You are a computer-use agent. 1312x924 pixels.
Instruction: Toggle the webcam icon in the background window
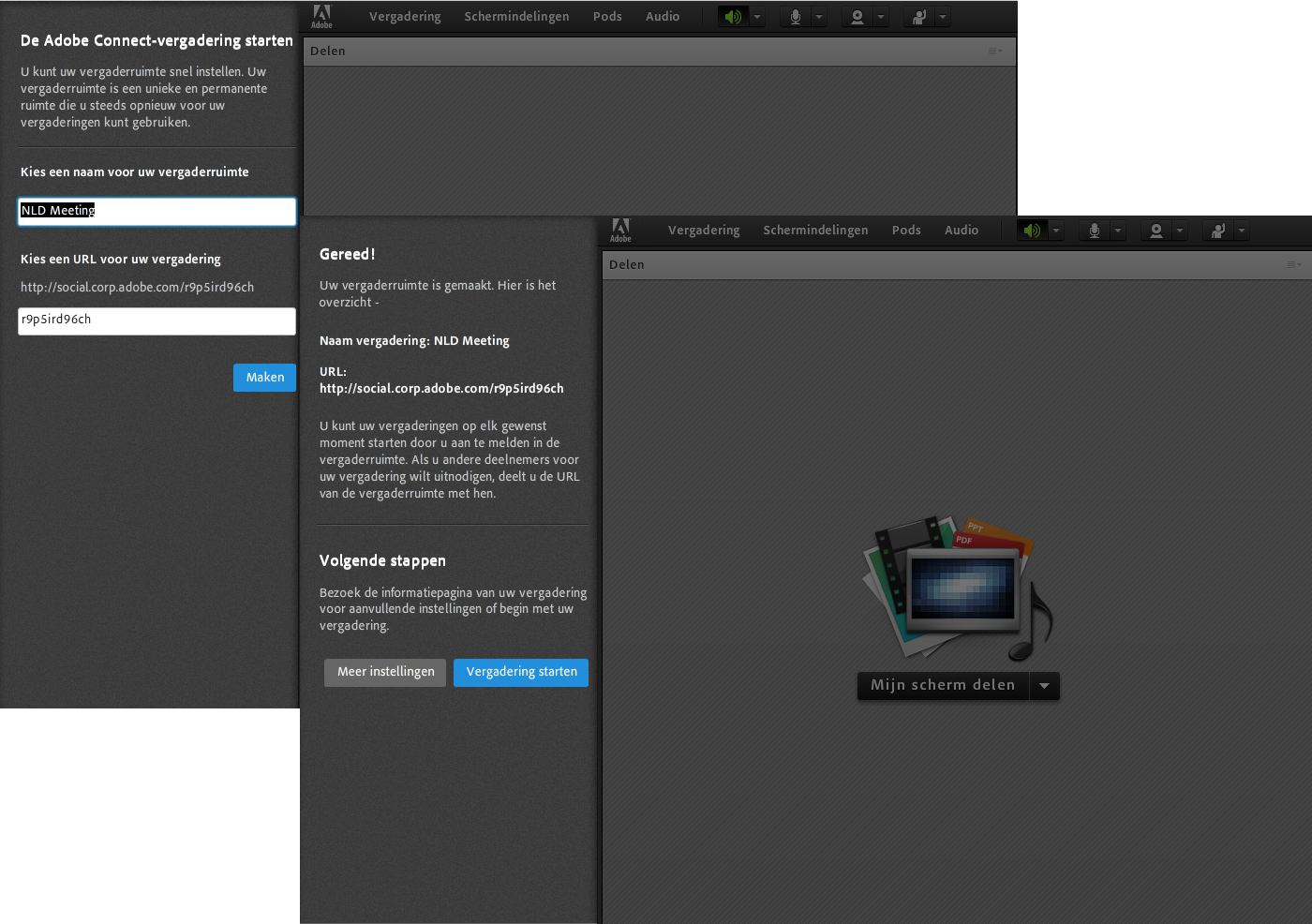(857, 17)
